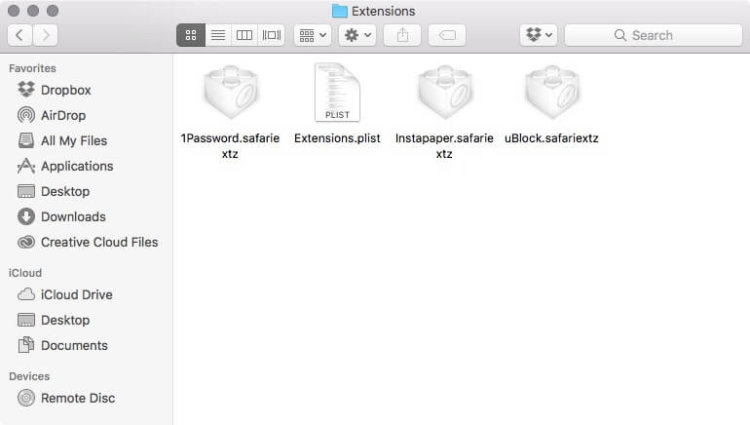Click the Share toolbar button
This screenshot has width=750, height=425.
[402, 35]
